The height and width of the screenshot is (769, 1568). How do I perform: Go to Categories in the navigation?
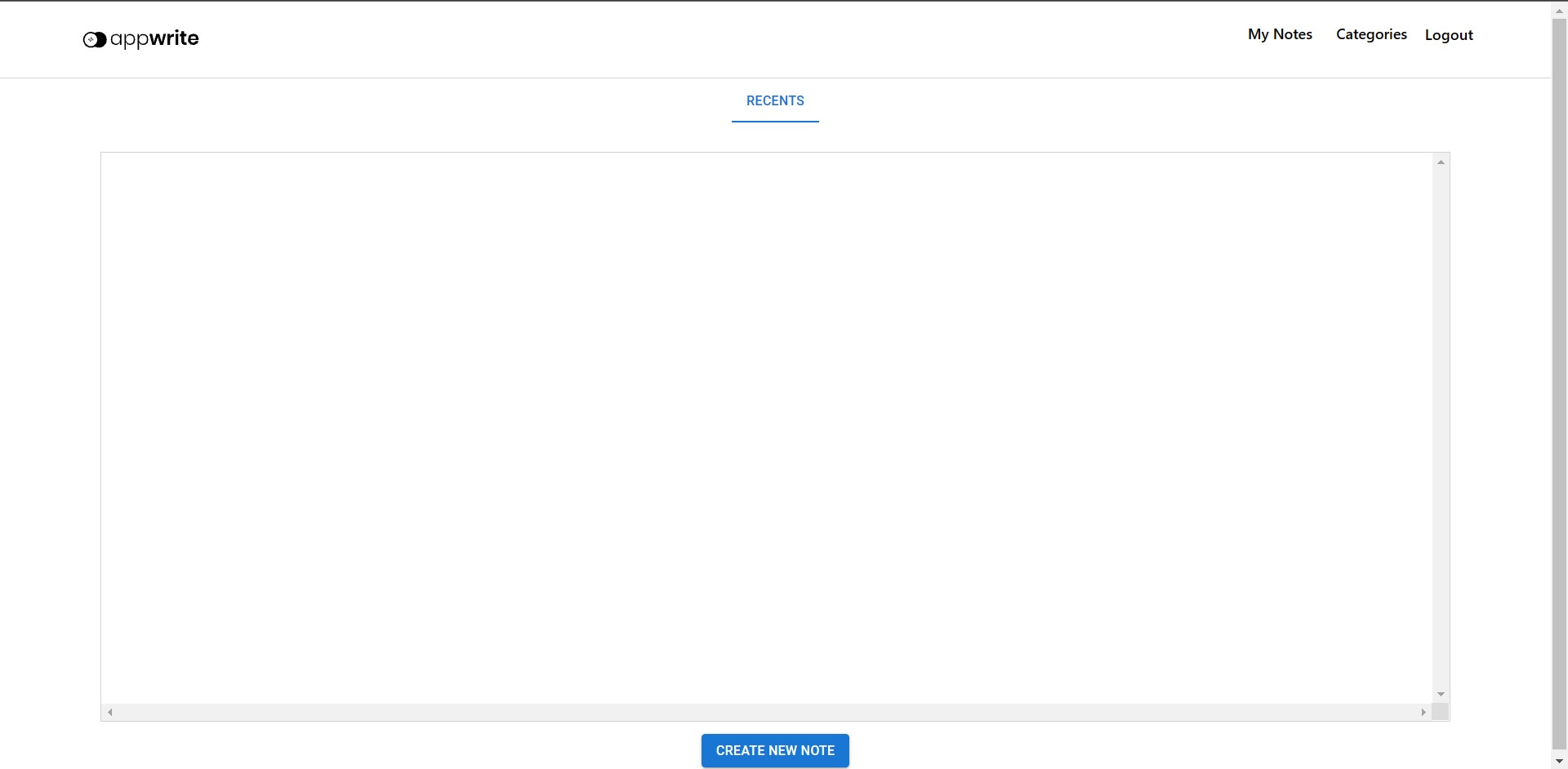click(x=1371, y=34)
